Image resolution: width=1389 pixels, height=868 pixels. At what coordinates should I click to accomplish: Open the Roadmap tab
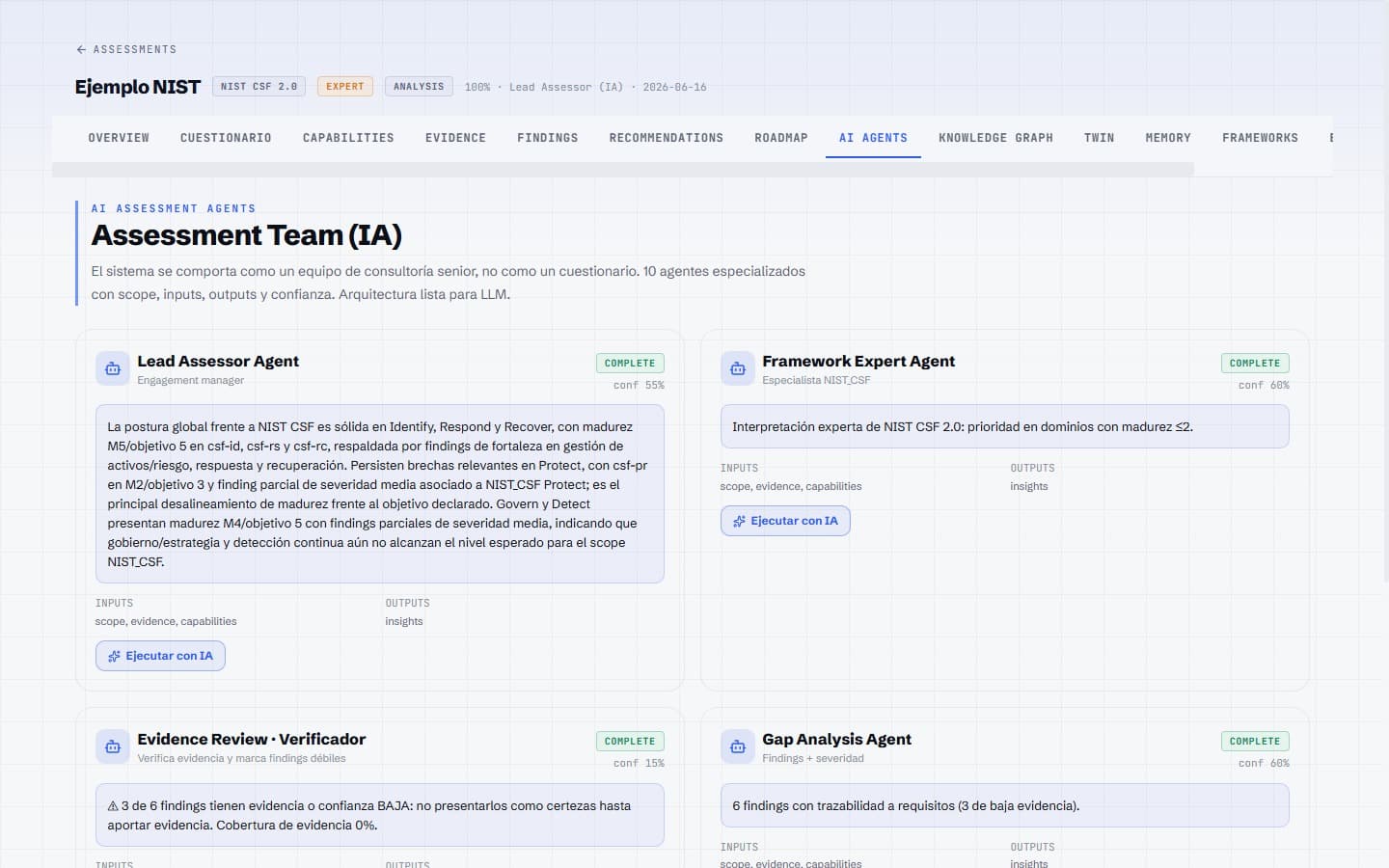(781, 138)
